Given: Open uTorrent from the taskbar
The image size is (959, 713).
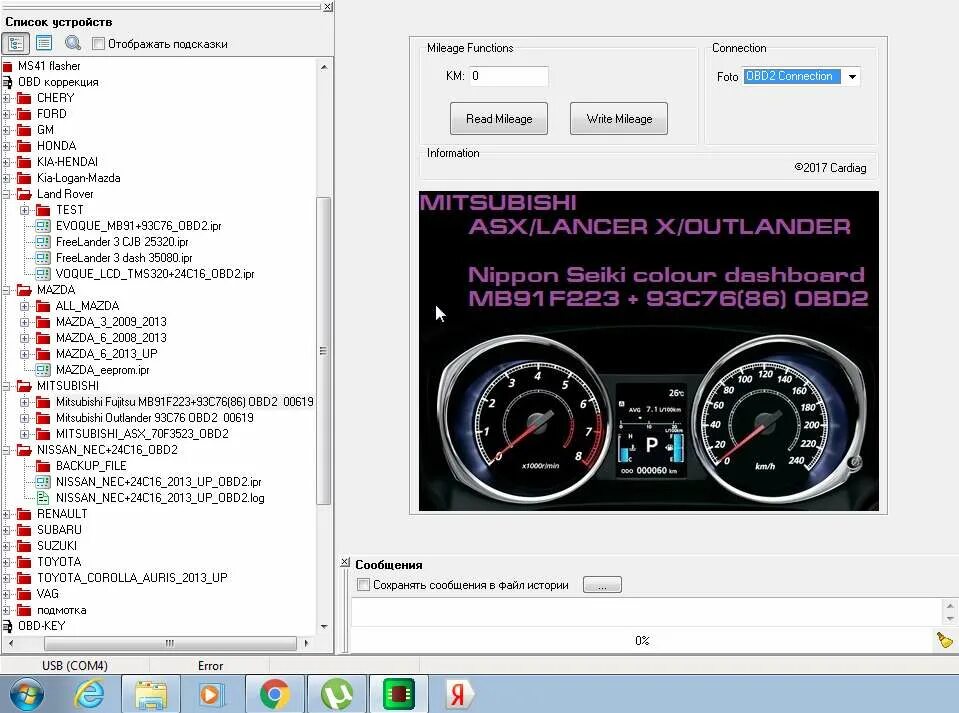Looking at the screenshot, I should coord(337,695).
